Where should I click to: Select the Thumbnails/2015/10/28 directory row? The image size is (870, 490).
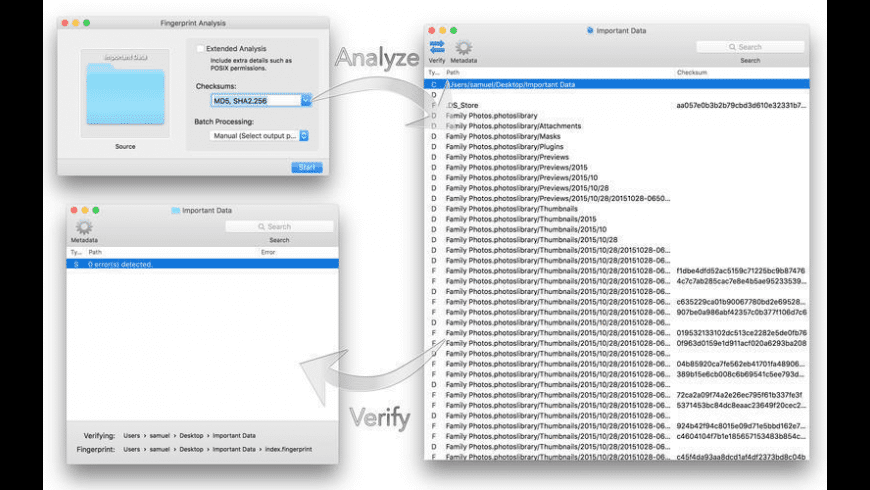point(616,240)
